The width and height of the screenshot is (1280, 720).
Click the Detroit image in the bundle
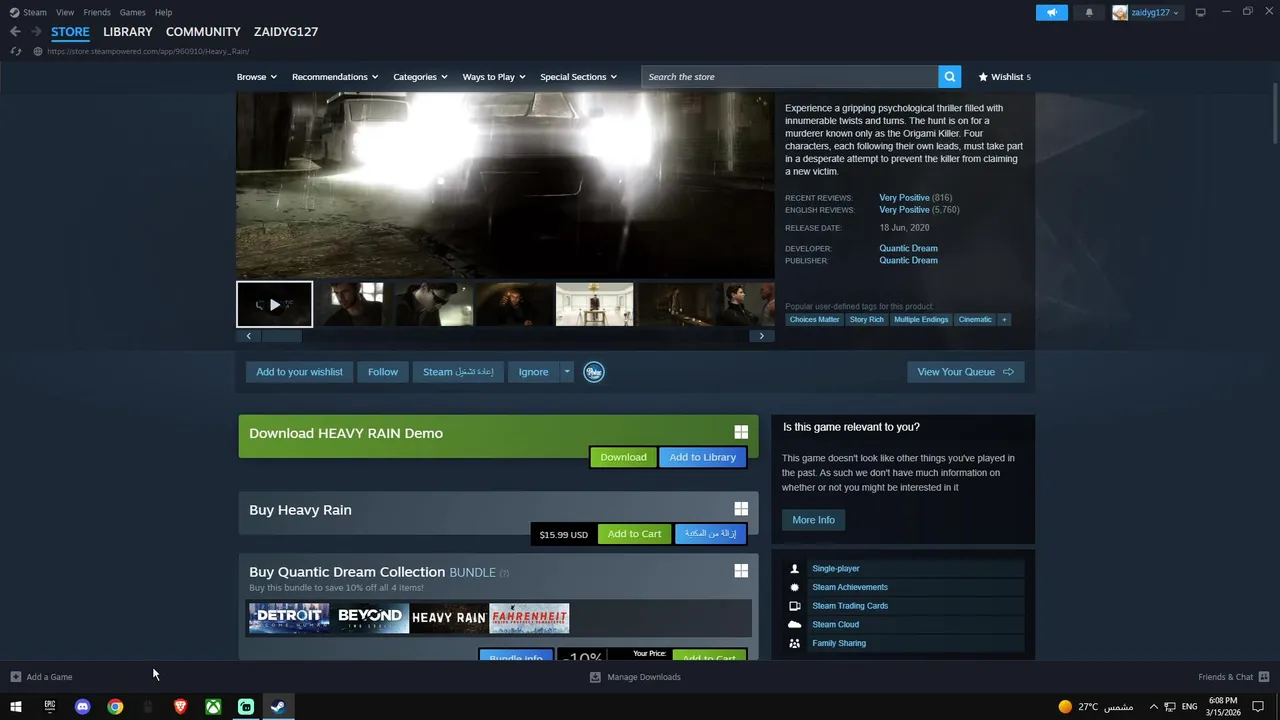pos(289,618)
